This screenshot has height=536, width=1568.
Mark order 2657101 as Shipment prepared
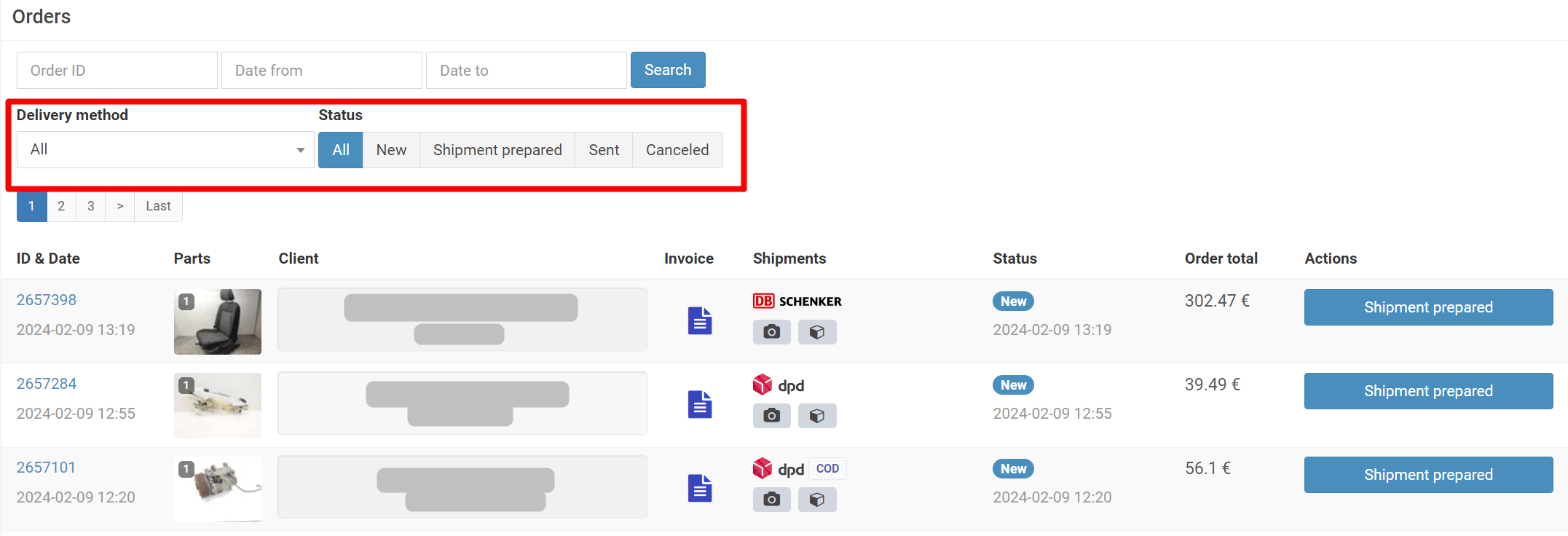(x=1427, y=475)
